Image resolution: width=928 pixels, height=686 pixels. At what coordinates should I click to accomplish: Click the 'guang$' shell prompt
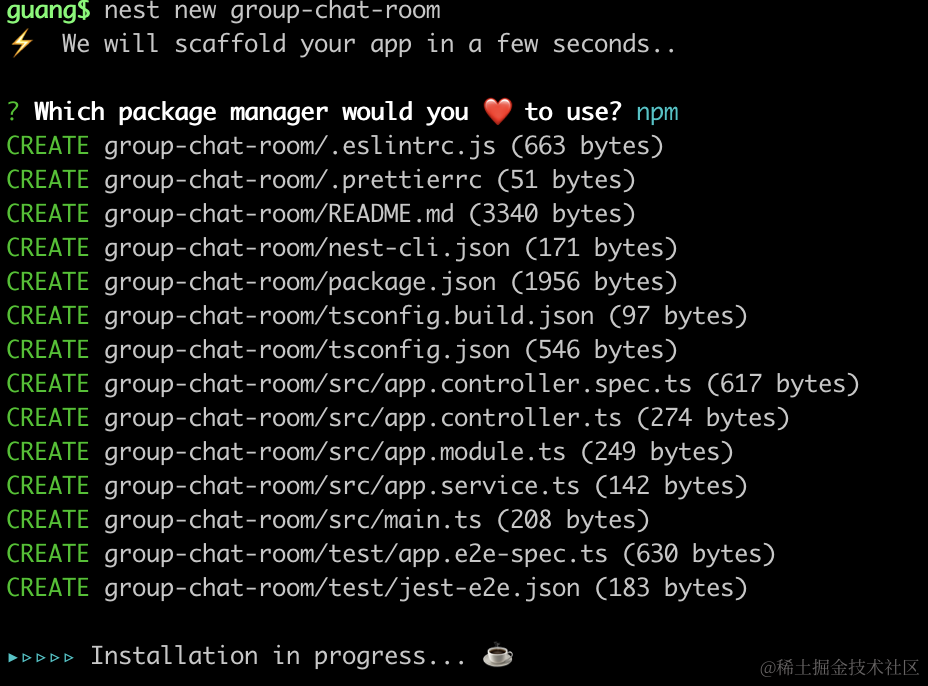coord(48,12)
